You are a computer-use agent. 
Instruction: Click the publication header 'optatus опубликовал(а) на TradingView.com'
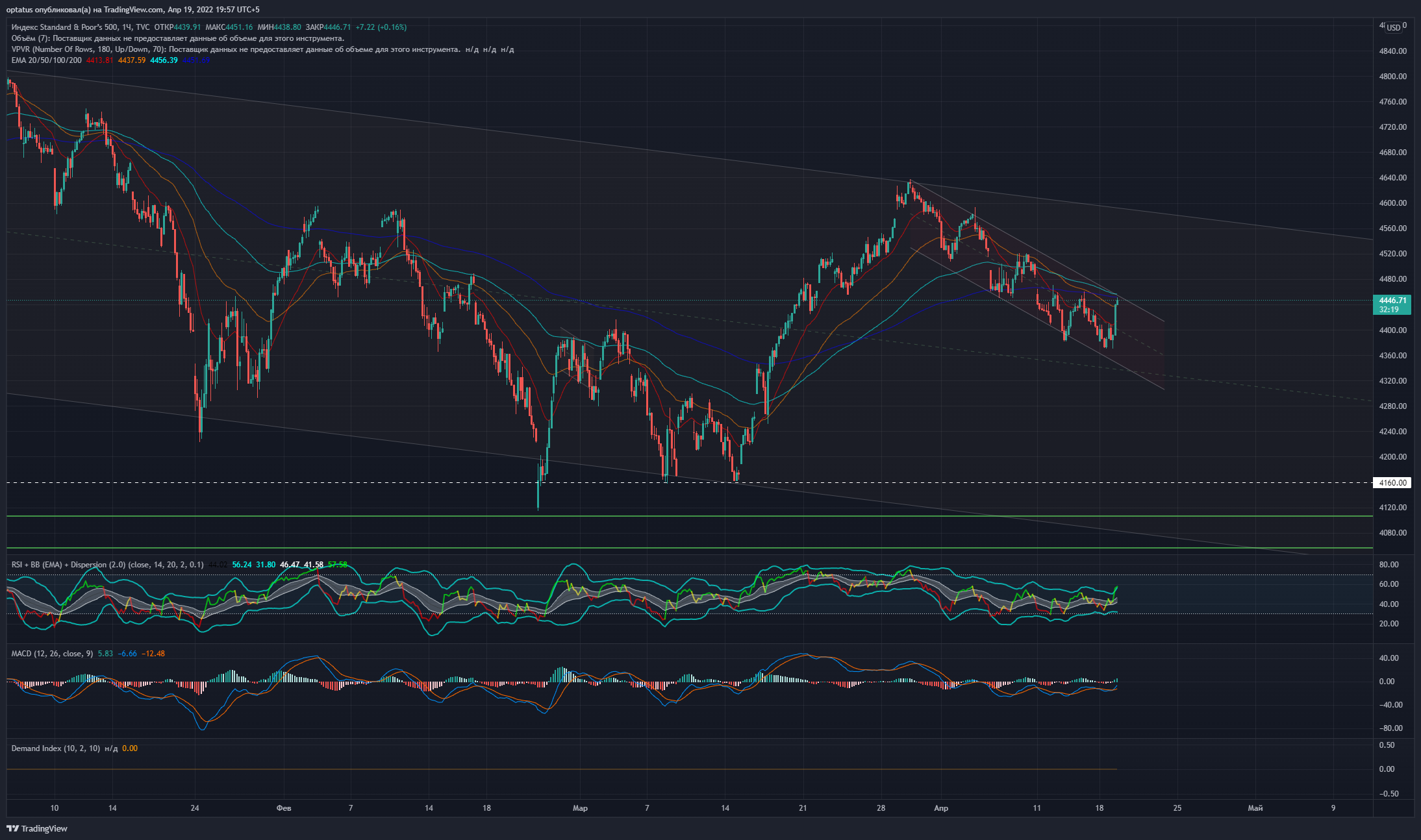[x=84, y=10]
